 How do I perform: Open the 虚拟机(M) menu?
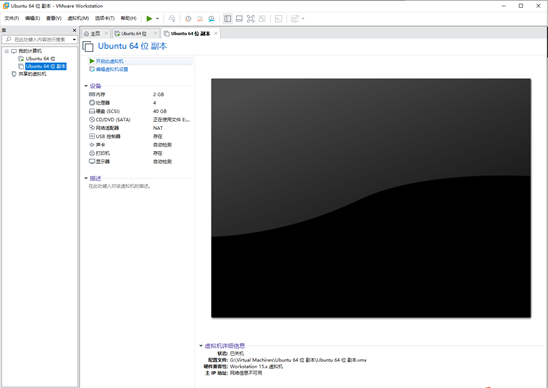click(x=78, y=18)
